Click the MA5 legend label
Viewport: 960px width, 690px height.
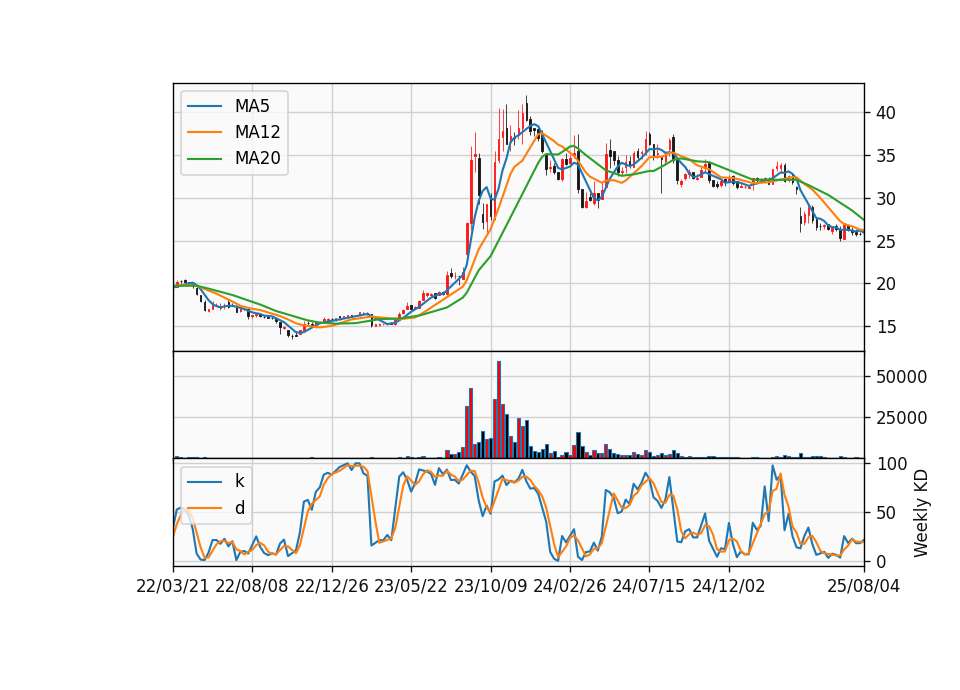coord(252,106)
